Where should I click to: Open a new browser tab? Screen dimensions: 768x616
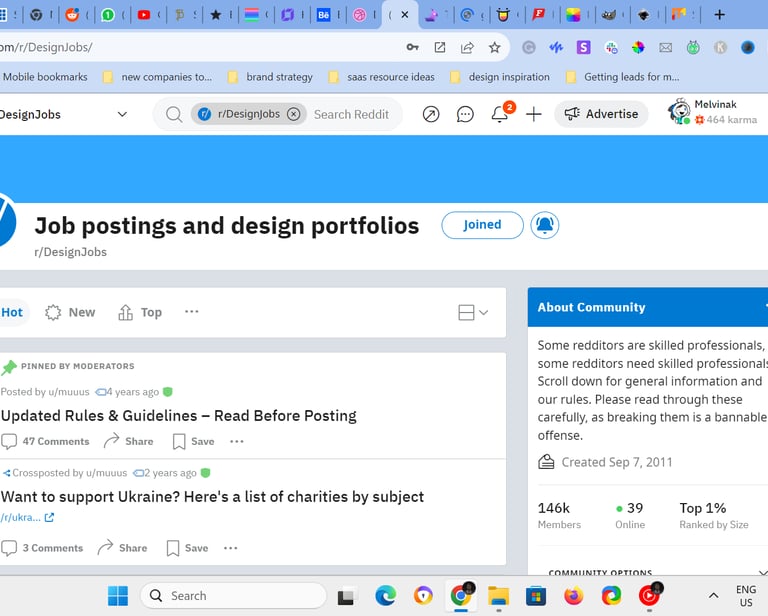(720, 15)
